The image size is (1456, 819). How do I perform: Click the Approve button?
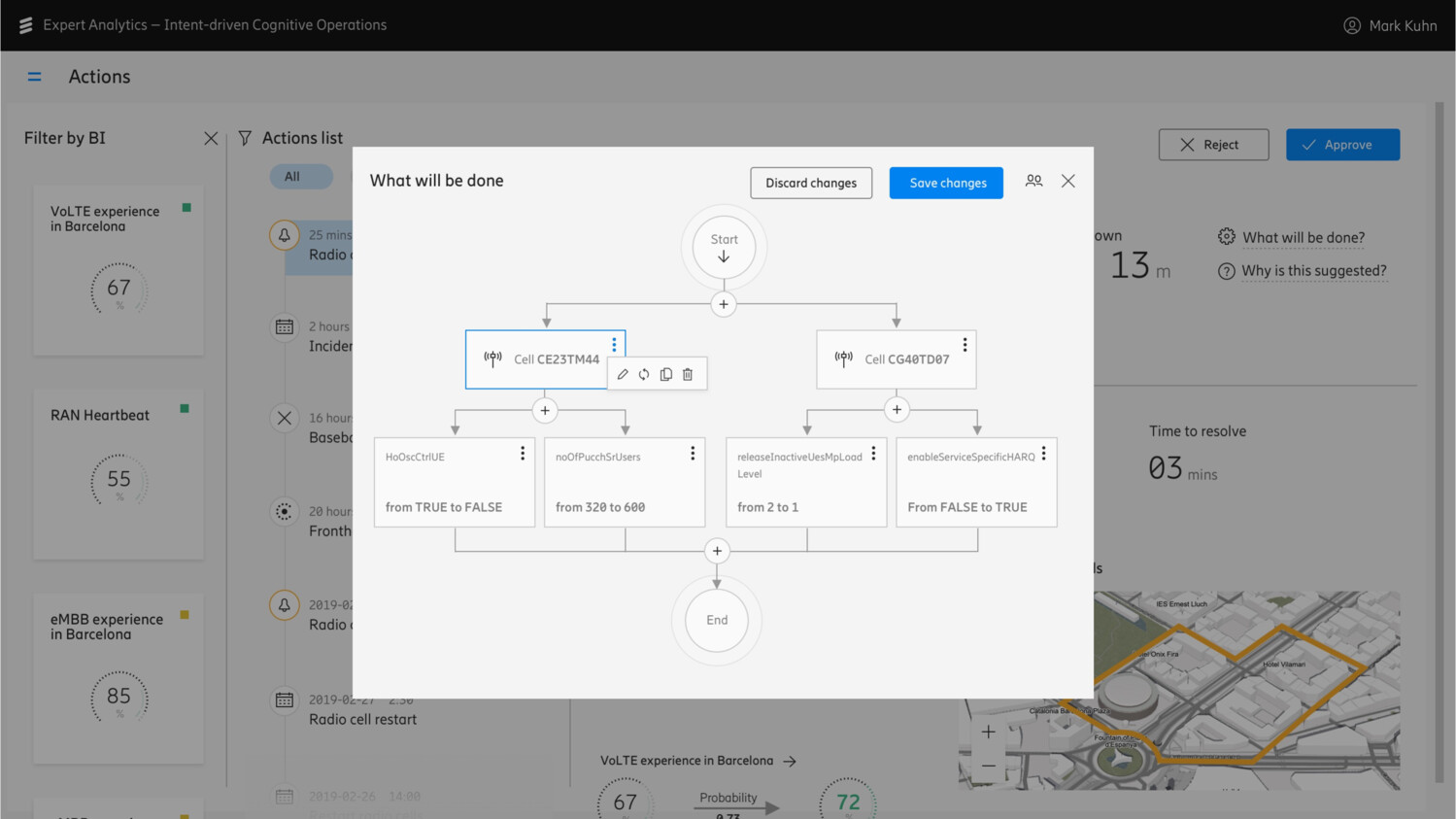coord(1342,144)
